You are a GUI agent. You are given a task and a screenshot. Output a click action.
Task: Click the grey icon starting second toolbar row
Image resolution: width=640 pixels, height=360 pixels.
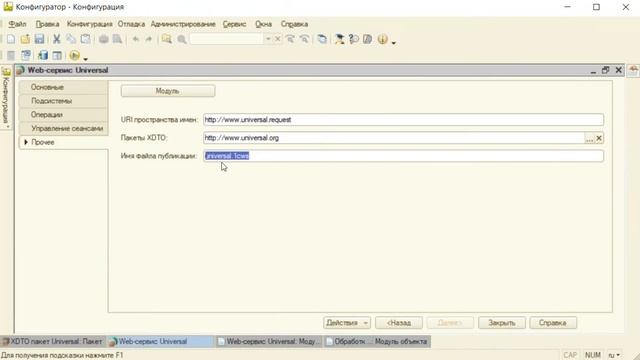tap(11, 55)
